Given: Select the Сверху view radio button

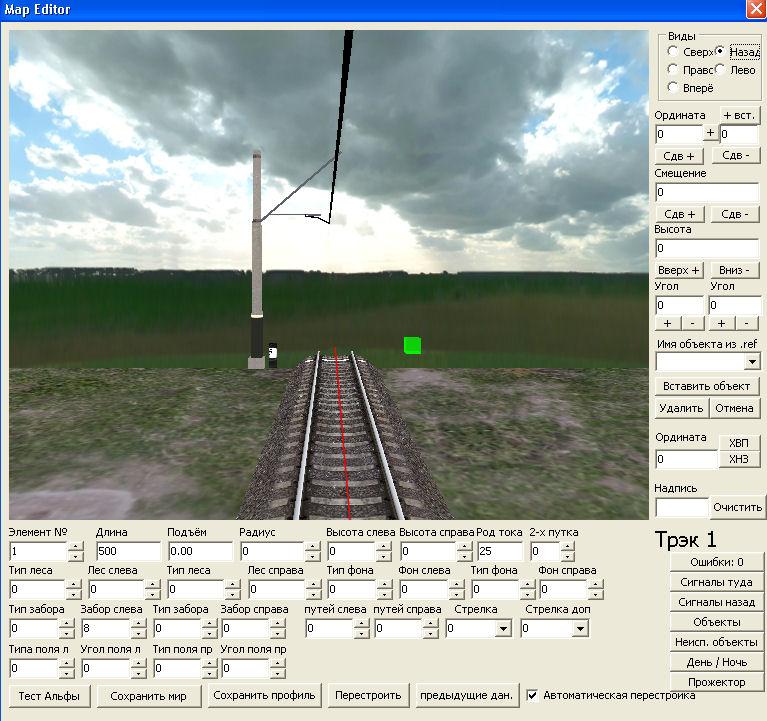Looking at the screenshot, I should pyautogui.click(x=674, y=52).
